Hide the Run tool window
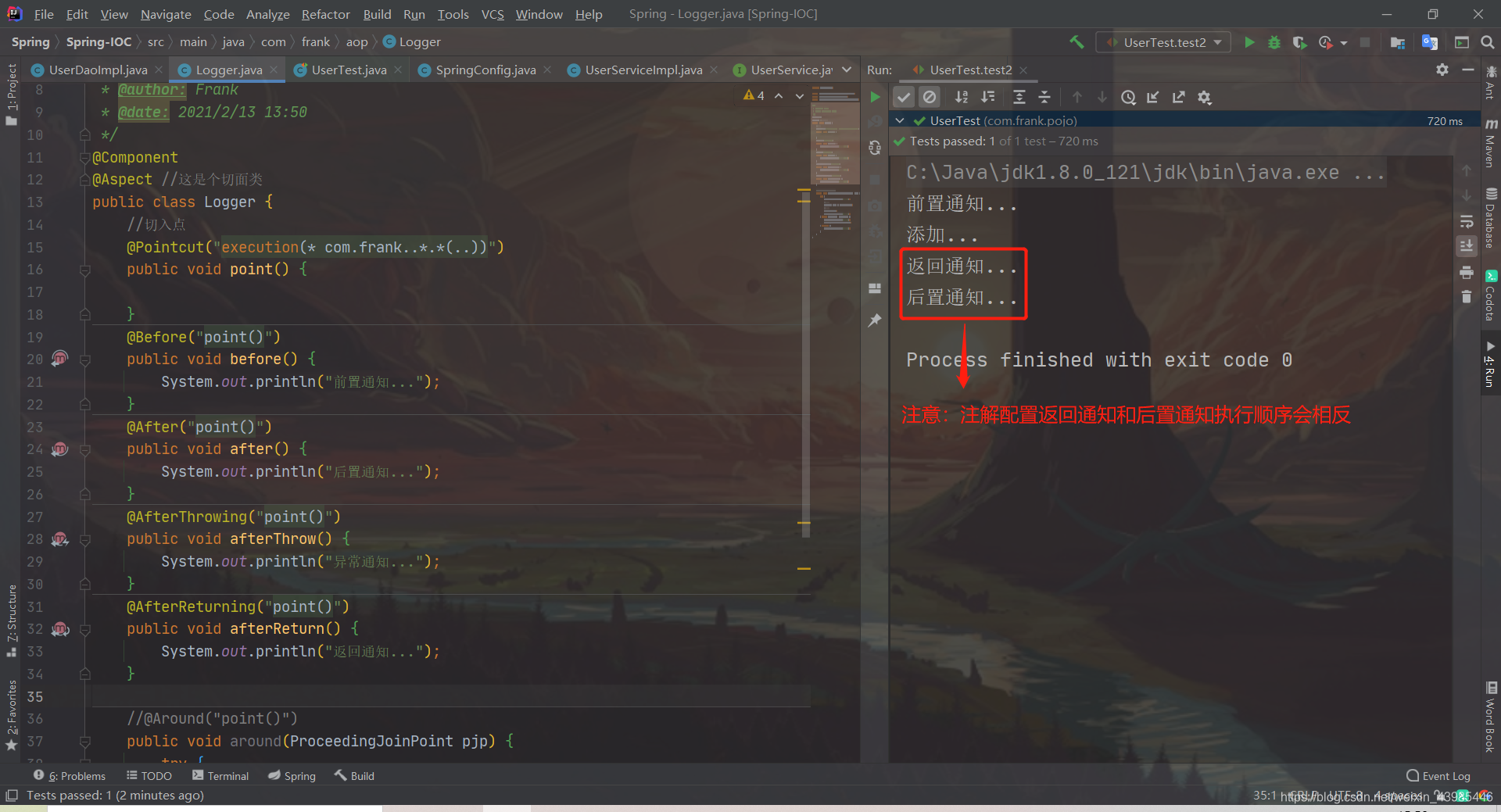The image size is (1501, 812). click(x=1468, y=70)
